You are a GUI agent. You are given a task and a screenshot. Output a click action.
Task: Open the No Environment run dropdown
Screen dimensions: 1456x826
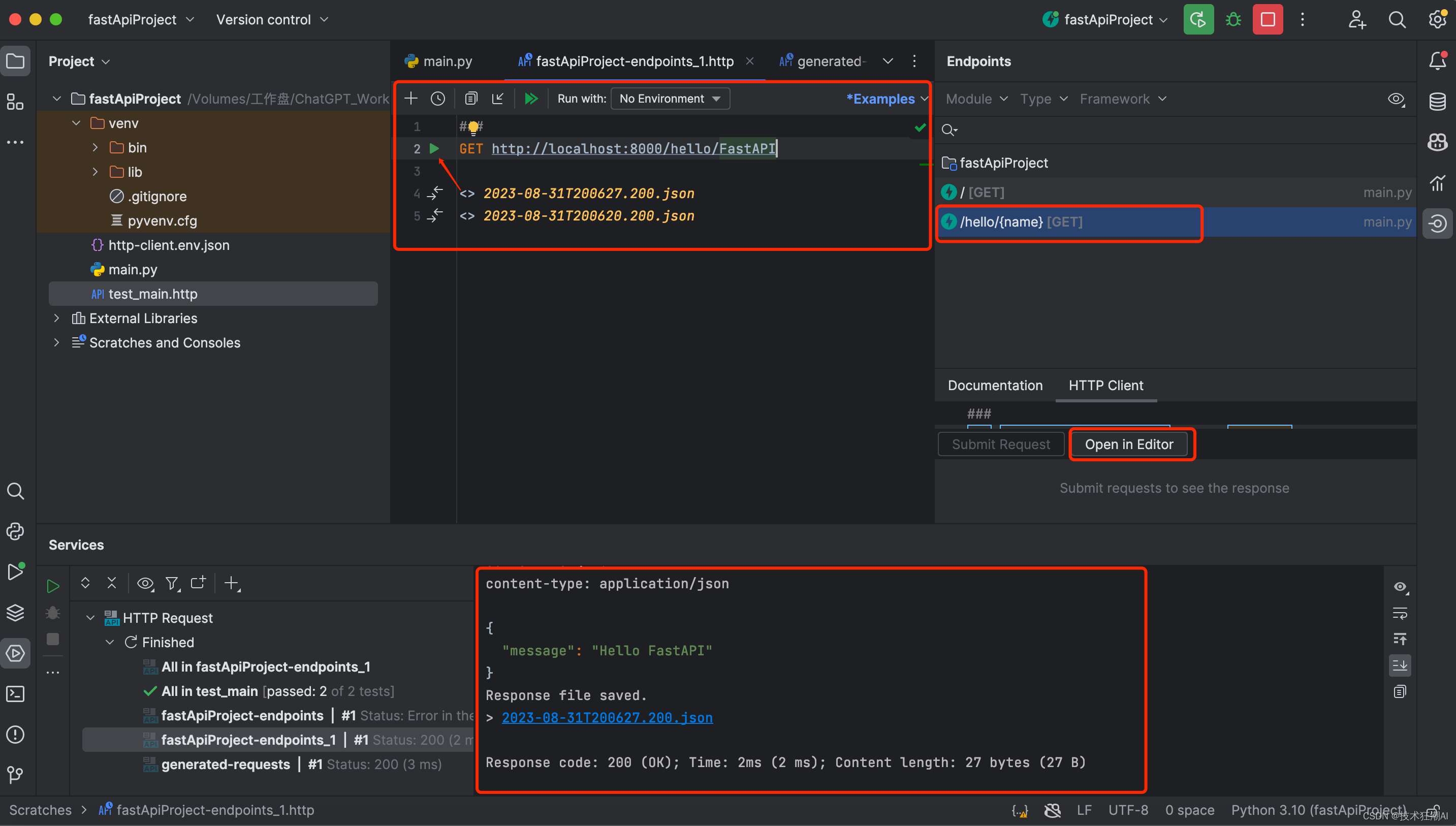670,99
